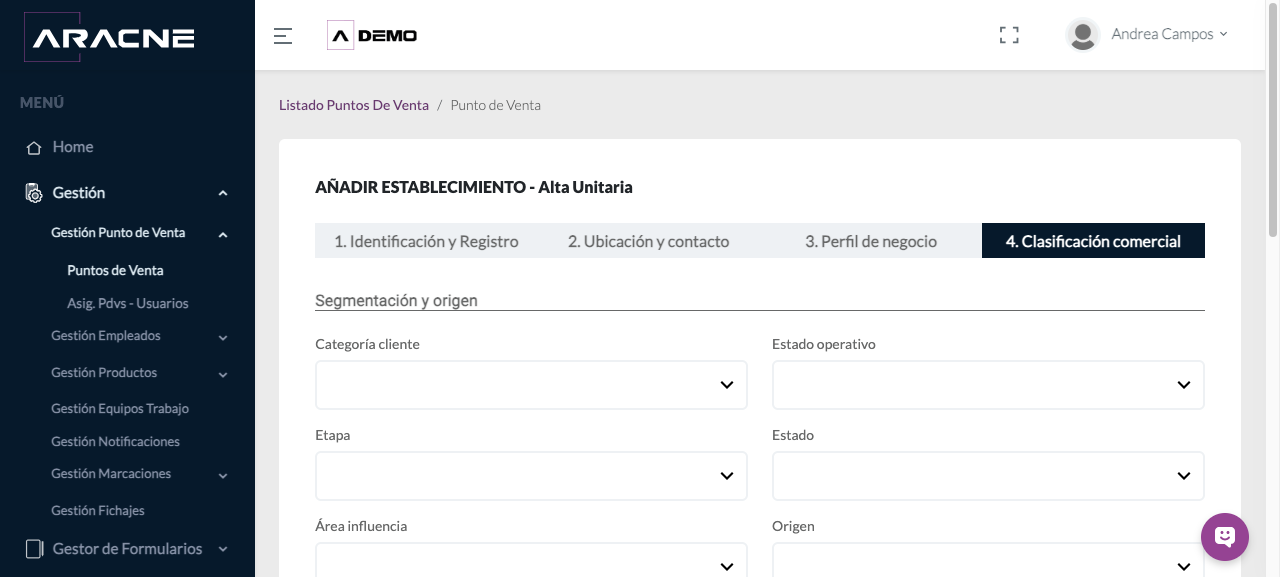Open Gestión Notificaciones link

pyautogui.click(x=115, y=441)
